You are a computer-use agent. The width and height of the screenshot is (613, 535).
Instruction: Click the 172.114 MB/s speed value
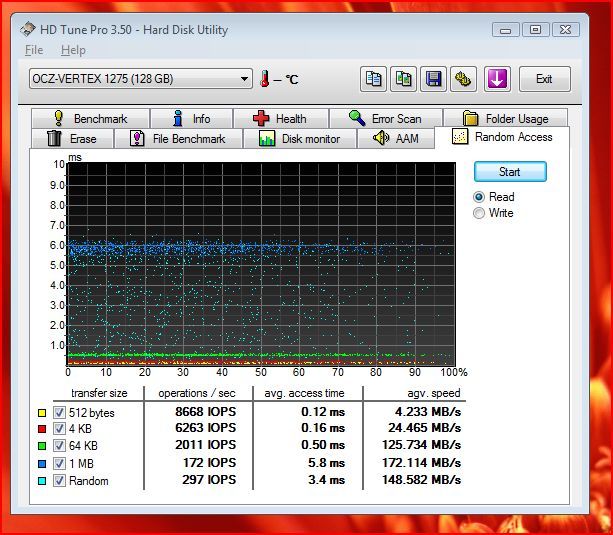[421, 463]
